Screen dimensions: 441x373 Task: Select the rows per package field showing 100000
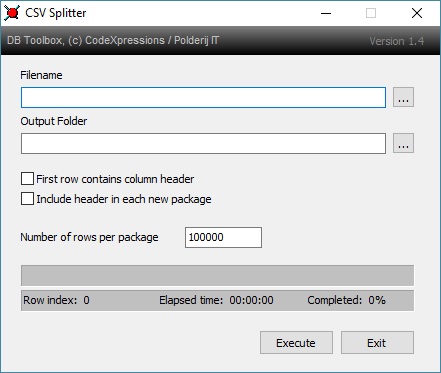coord(223,237)
